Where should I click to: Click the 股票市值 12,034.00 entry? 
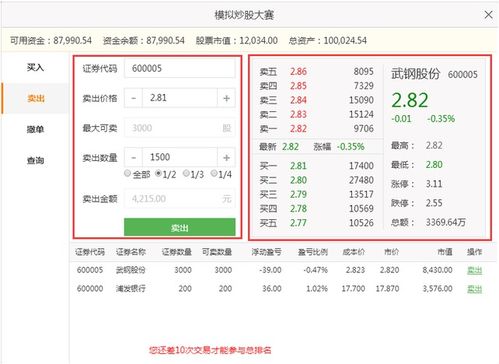[x=237, y=41]
